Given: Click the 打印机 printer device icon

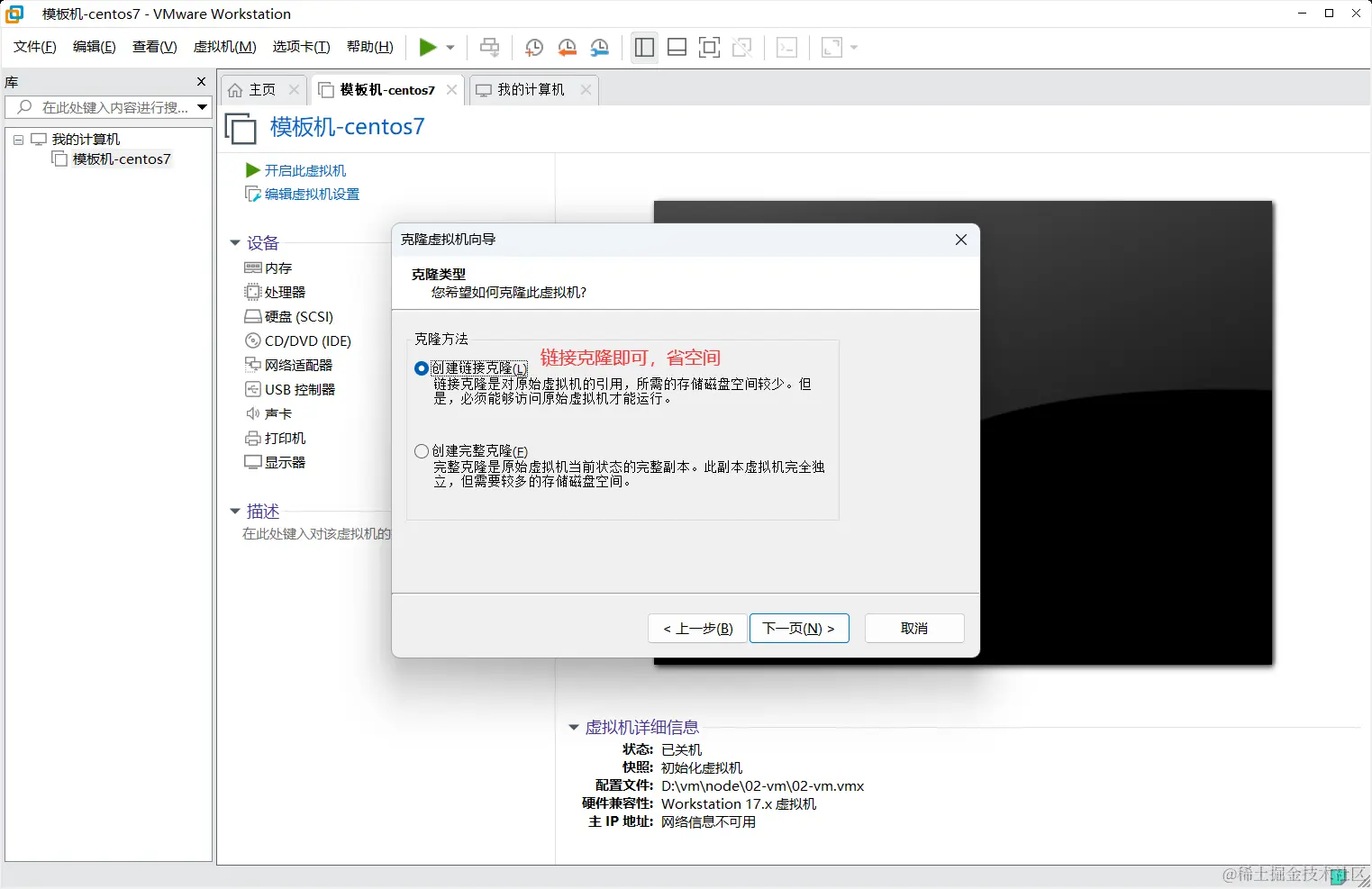Looking at the screenshot, I should 253,438.
